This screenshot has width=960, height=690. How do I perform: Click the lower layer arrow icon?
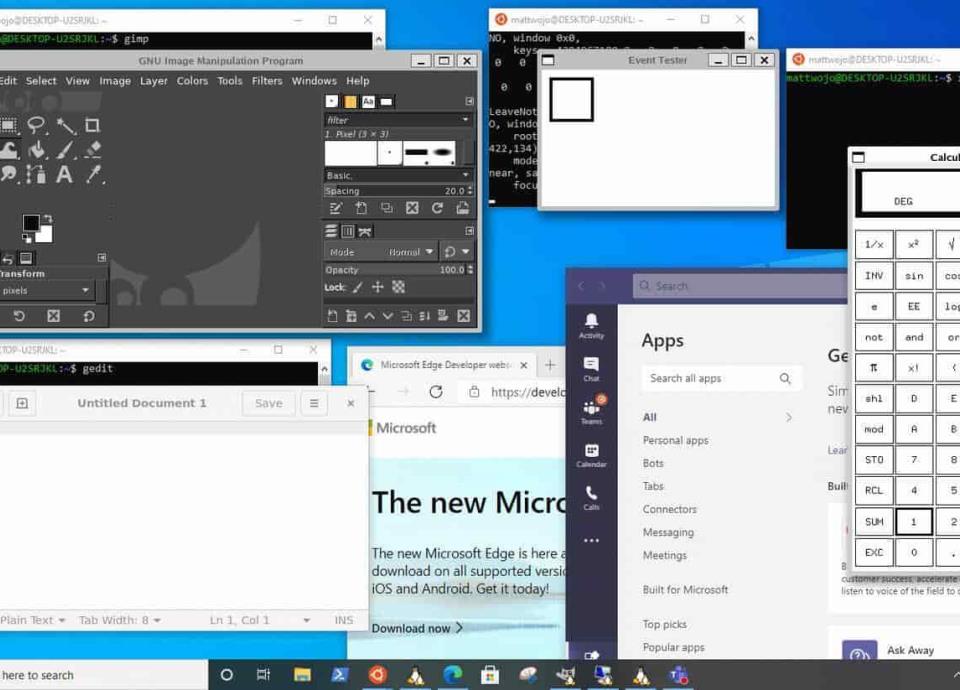[x=388, y=316]
